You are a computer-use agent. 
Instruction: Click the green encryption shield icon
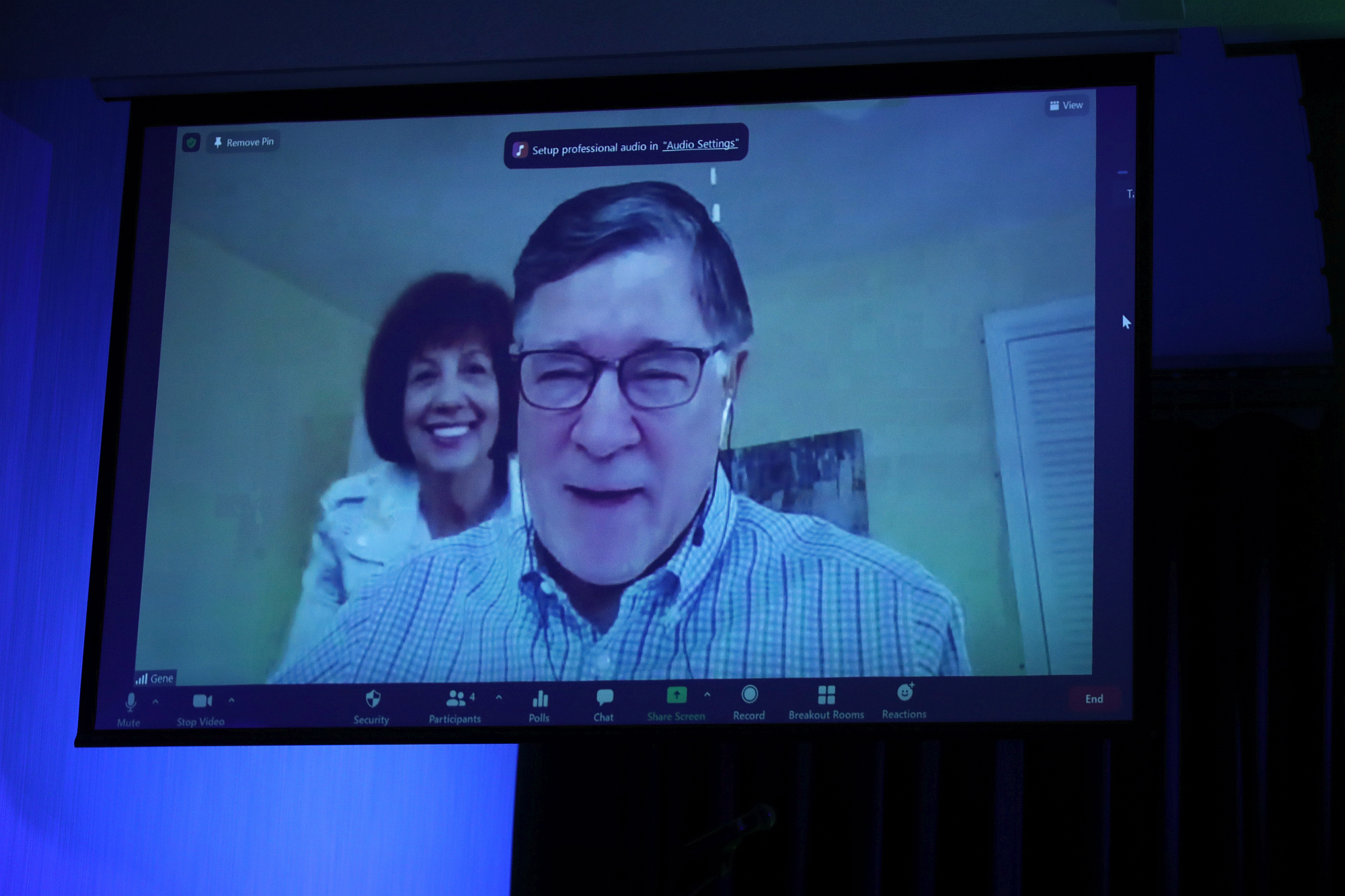(x=192, y=142)
